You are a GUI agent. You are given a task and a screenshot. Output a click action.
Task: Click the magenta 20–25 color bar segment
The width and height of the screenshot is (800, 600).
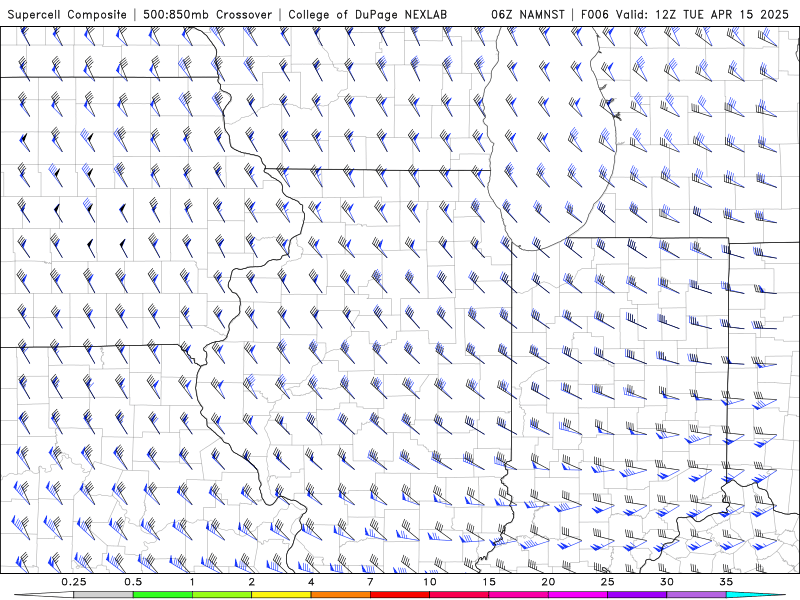[578, 595]
